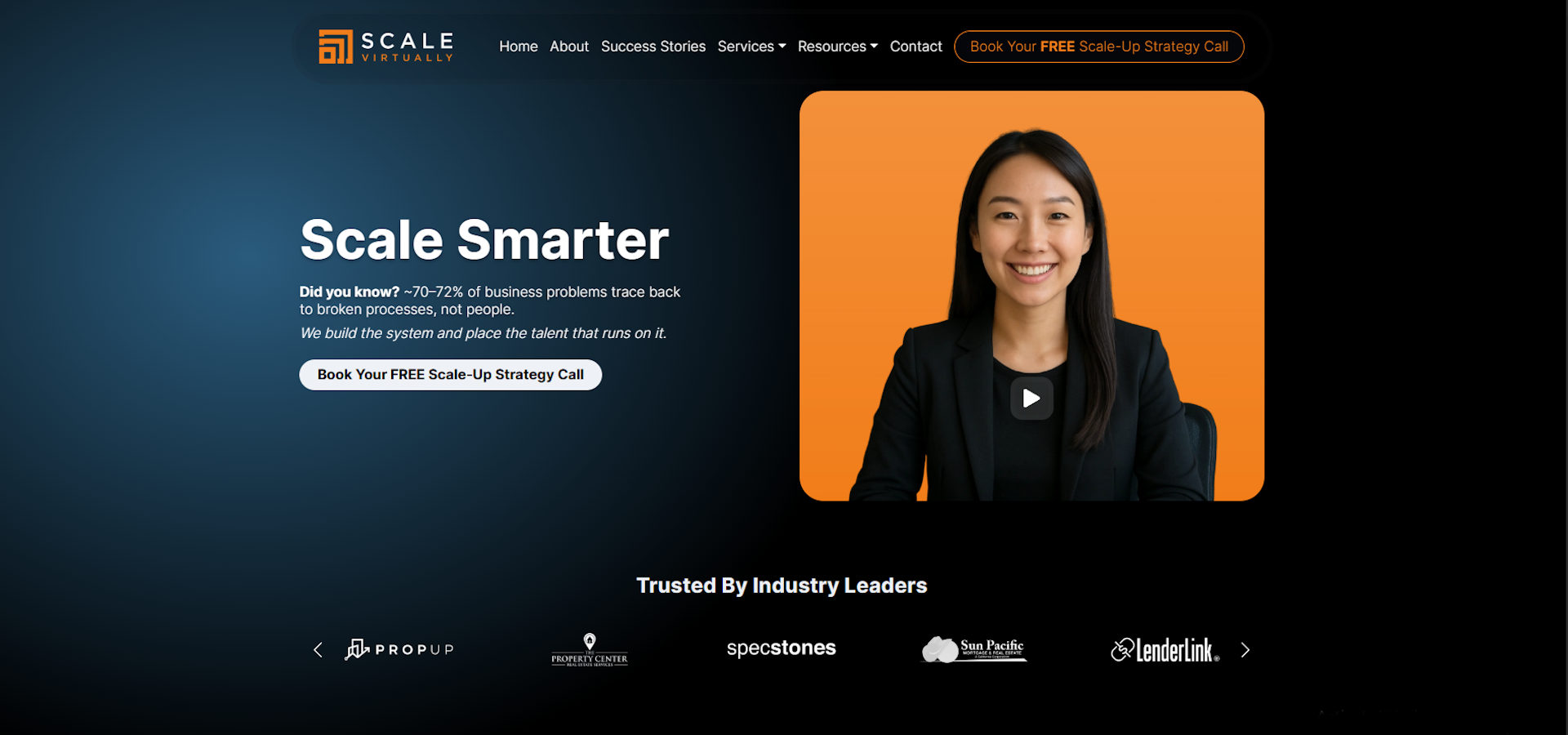Select the LenderLink logo
Image resolution: width=1568 pixels, height=735 pixels.
tap(1165, 650)
